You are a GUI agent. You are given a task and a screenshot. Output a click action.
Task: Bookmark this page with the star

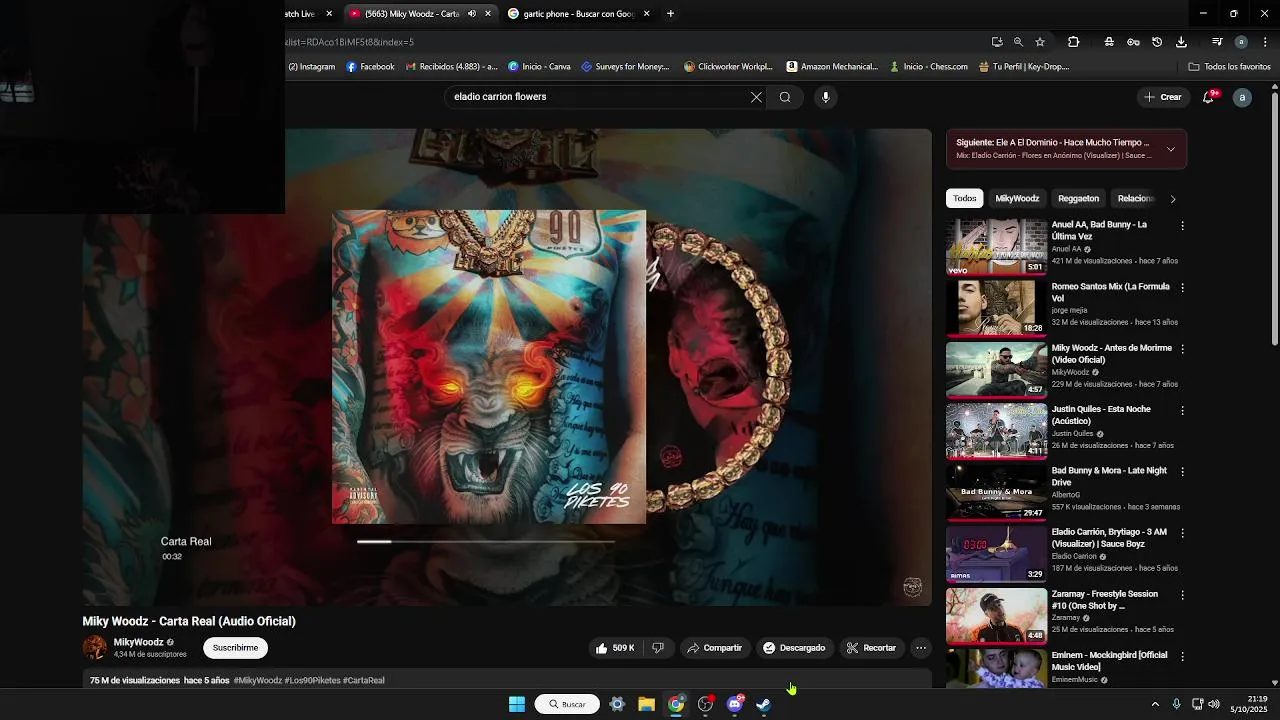(x=1040, y=42)
